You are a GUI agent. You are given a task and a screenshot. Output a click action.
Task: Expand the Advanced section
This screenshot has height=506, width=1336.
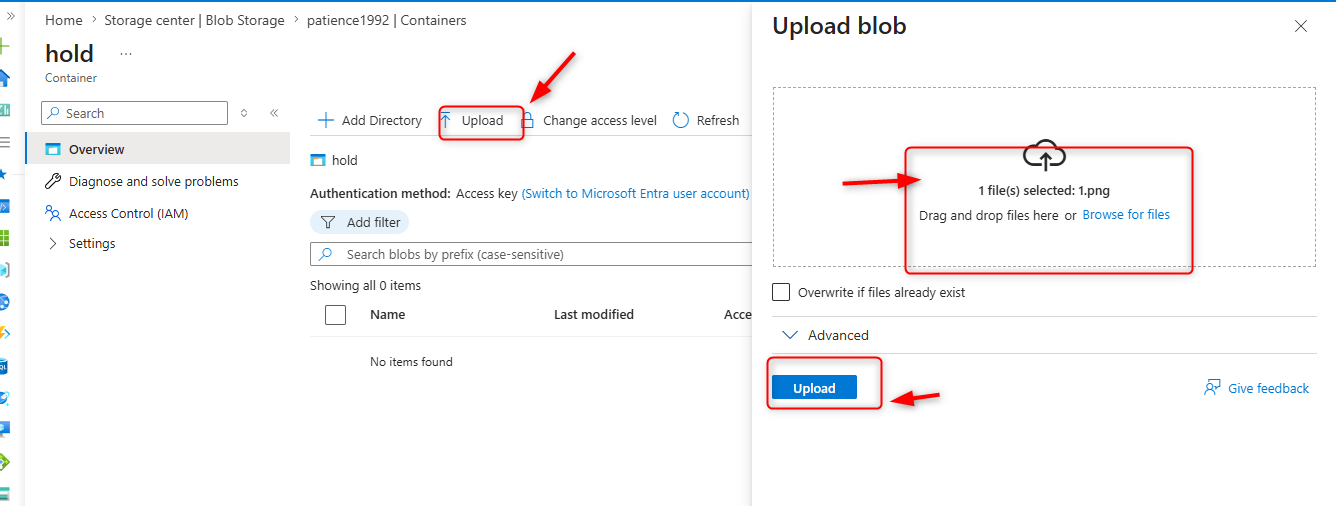pos(826,335)
